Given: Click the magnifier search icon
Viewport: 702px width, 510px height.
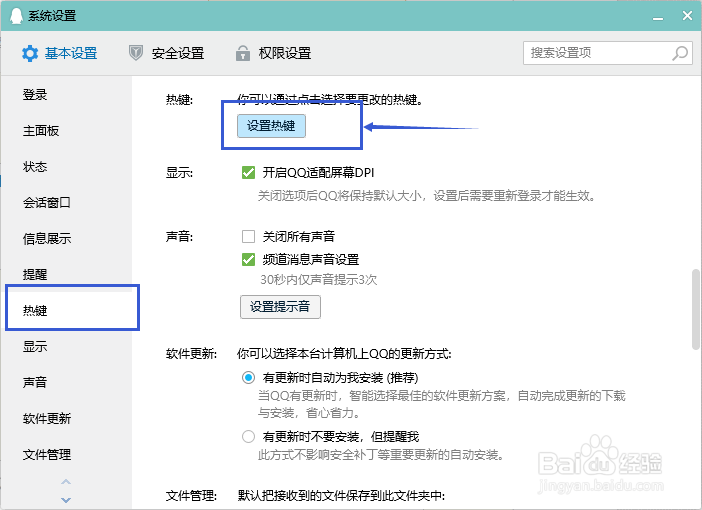Looking at the screenshot, I should point(680,53).
